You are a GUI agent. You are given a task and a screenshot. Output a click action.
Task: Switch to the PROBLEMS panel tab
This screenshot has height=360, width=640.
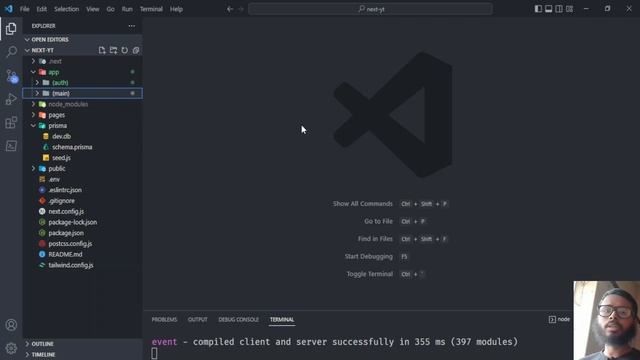(164, 319)
